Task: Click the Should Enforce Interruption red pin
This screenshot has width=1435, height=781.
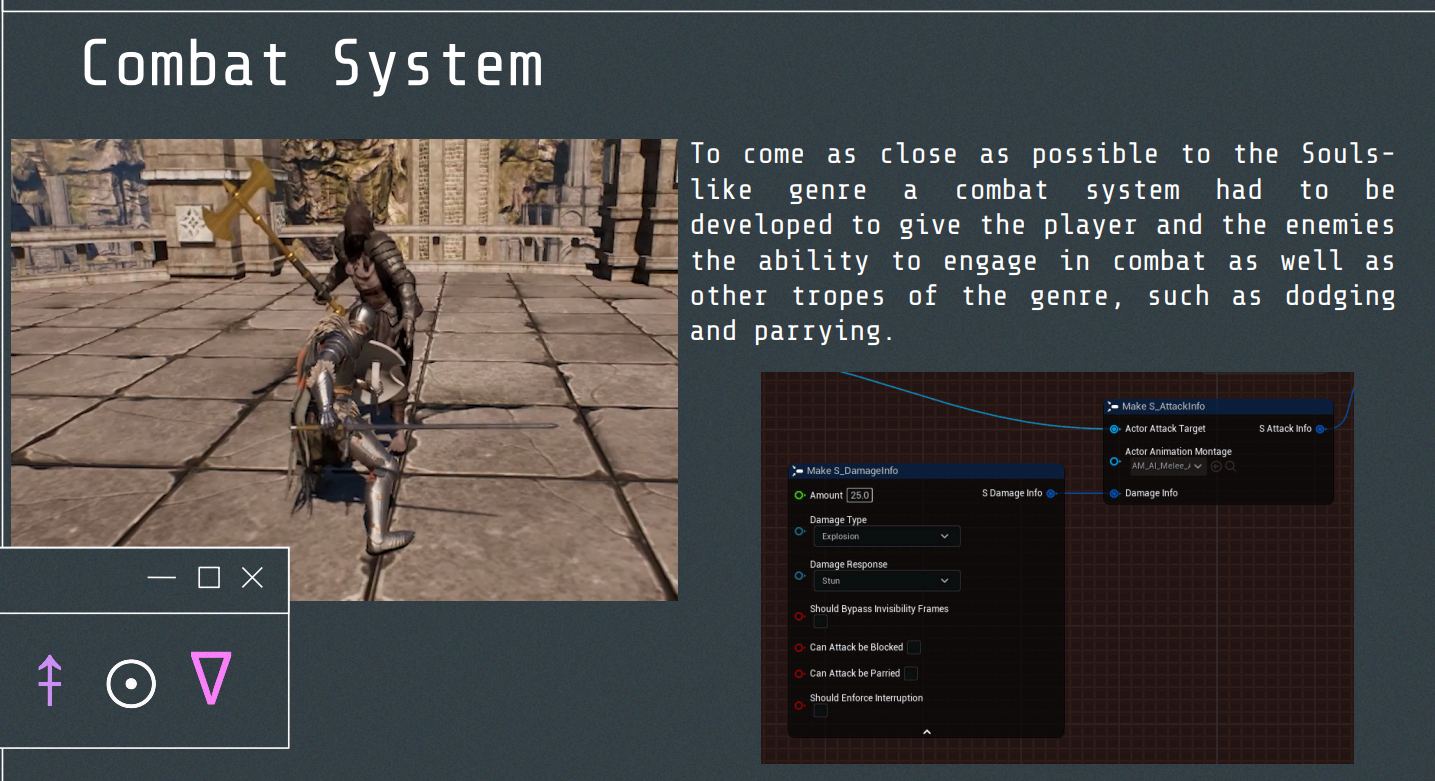Action: click(x=799, y=705)
